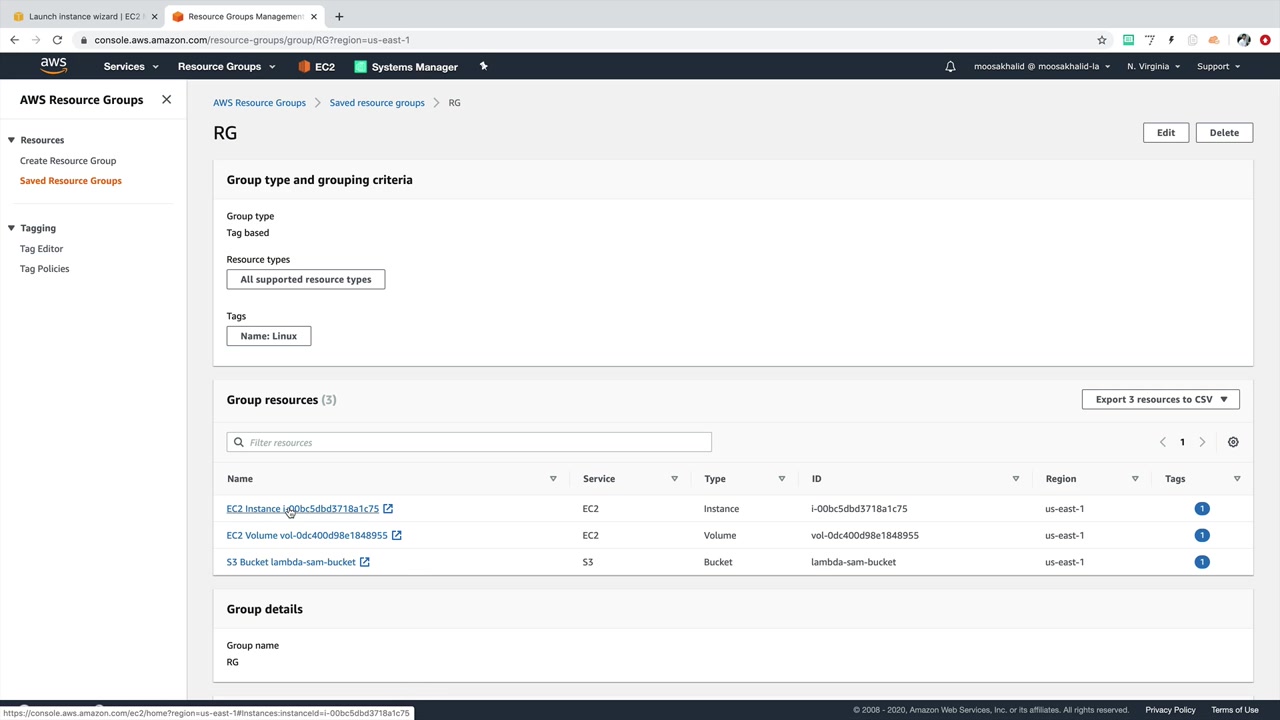Click the Name: Linux tag chip

coord(269,336)
